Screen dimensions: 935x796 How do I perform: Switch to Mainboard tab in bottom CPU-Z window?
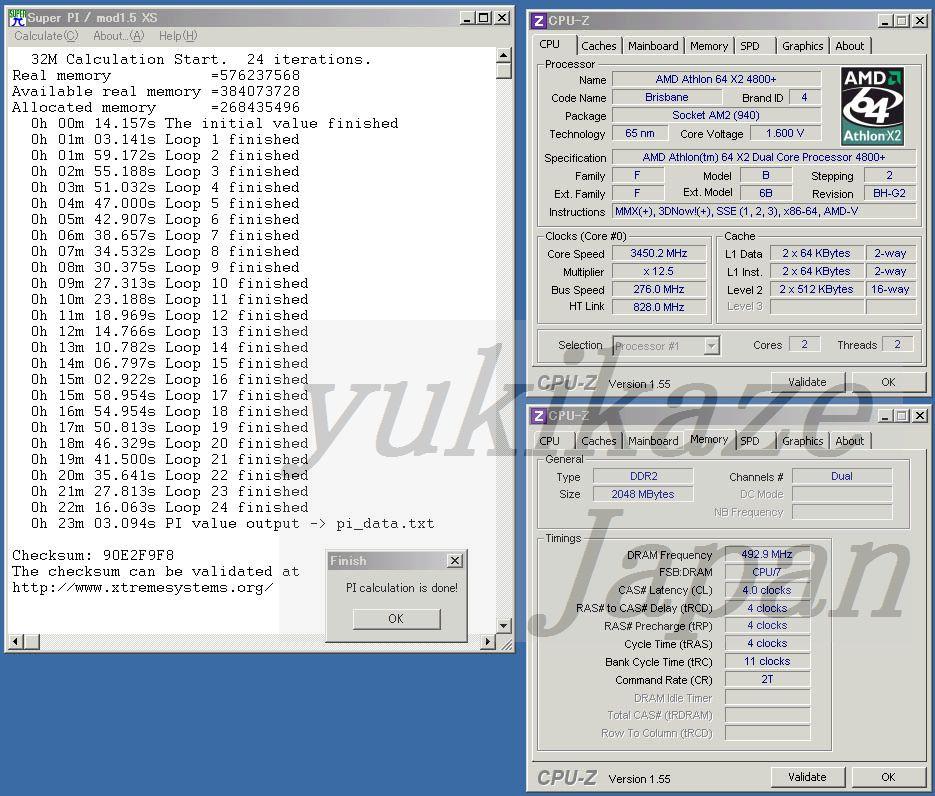653,441
